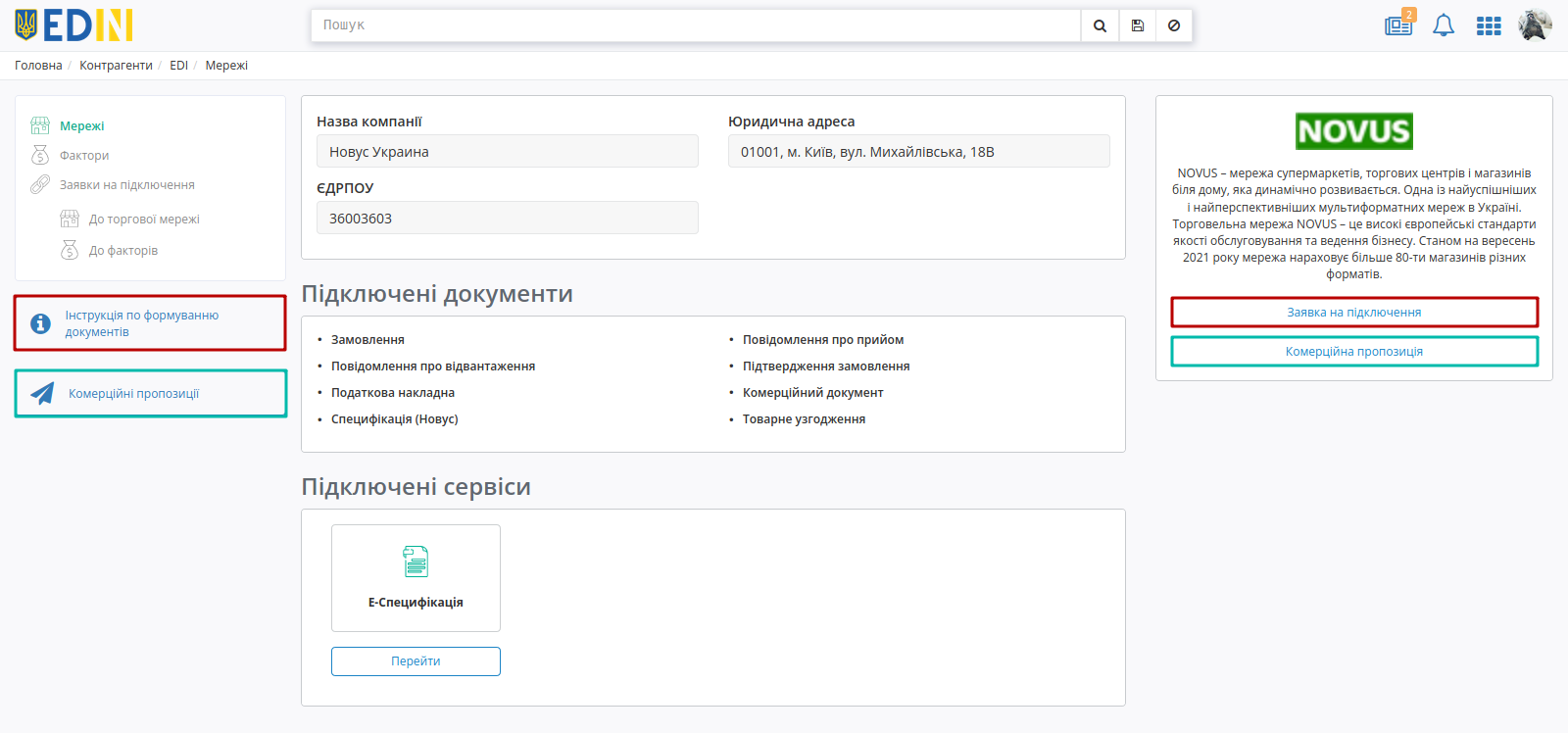
Task: Click Заявка на підключення button
Action: point(1354,313)
